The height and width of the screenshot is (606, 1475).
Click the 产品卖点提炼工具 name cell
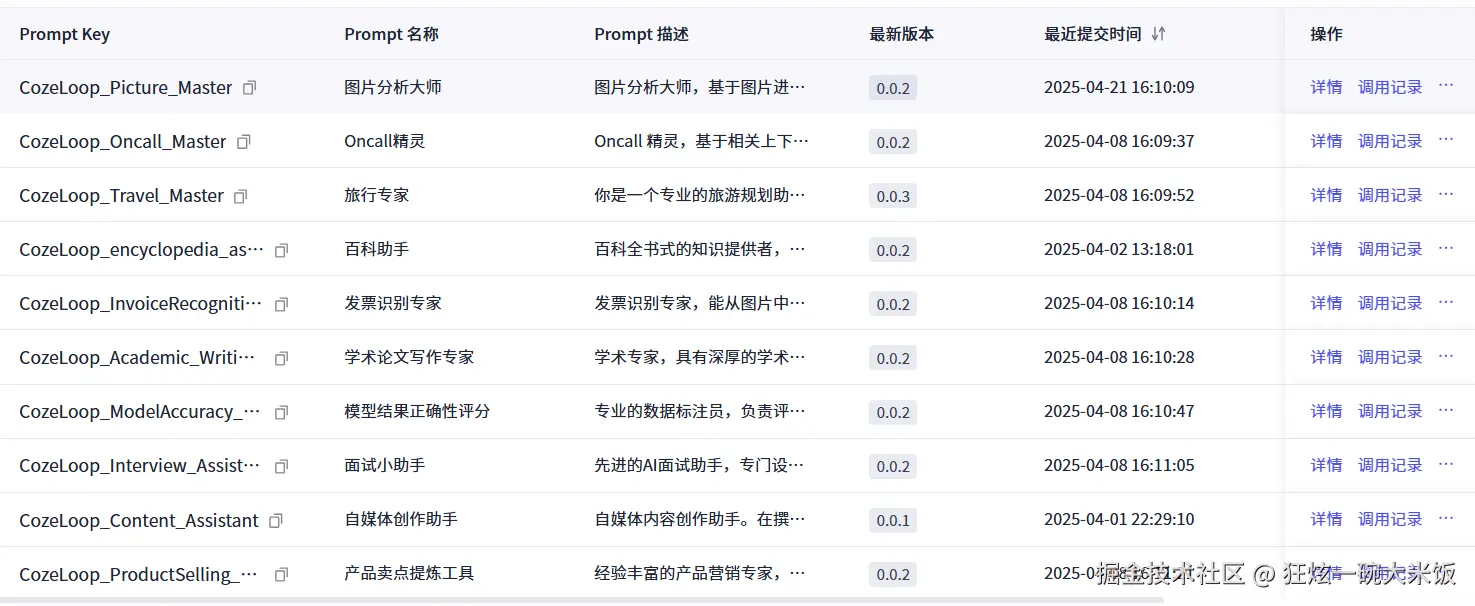click(409, 573)
